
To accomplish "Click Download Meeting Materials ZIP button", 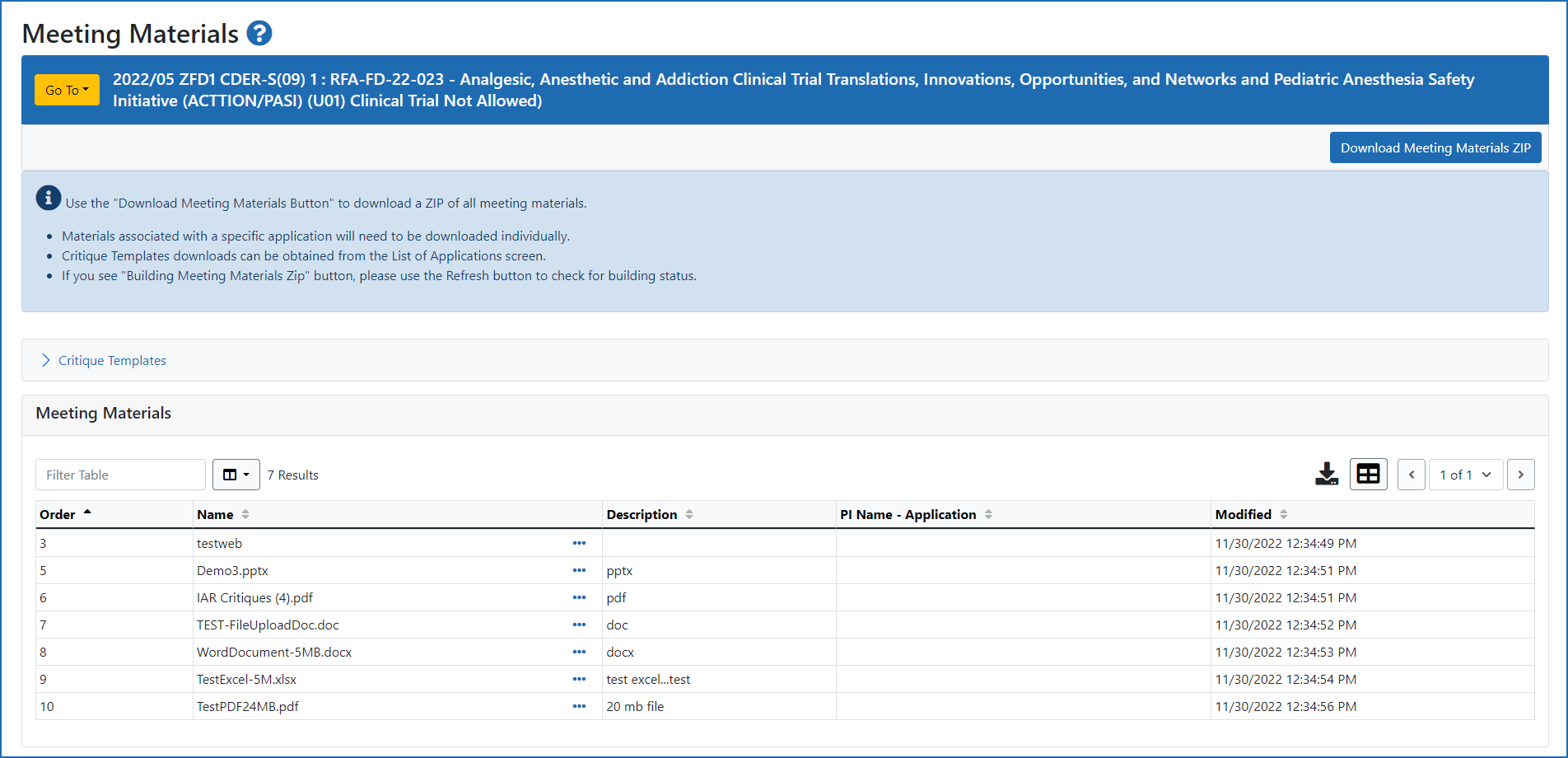I will pos(1435,147).
